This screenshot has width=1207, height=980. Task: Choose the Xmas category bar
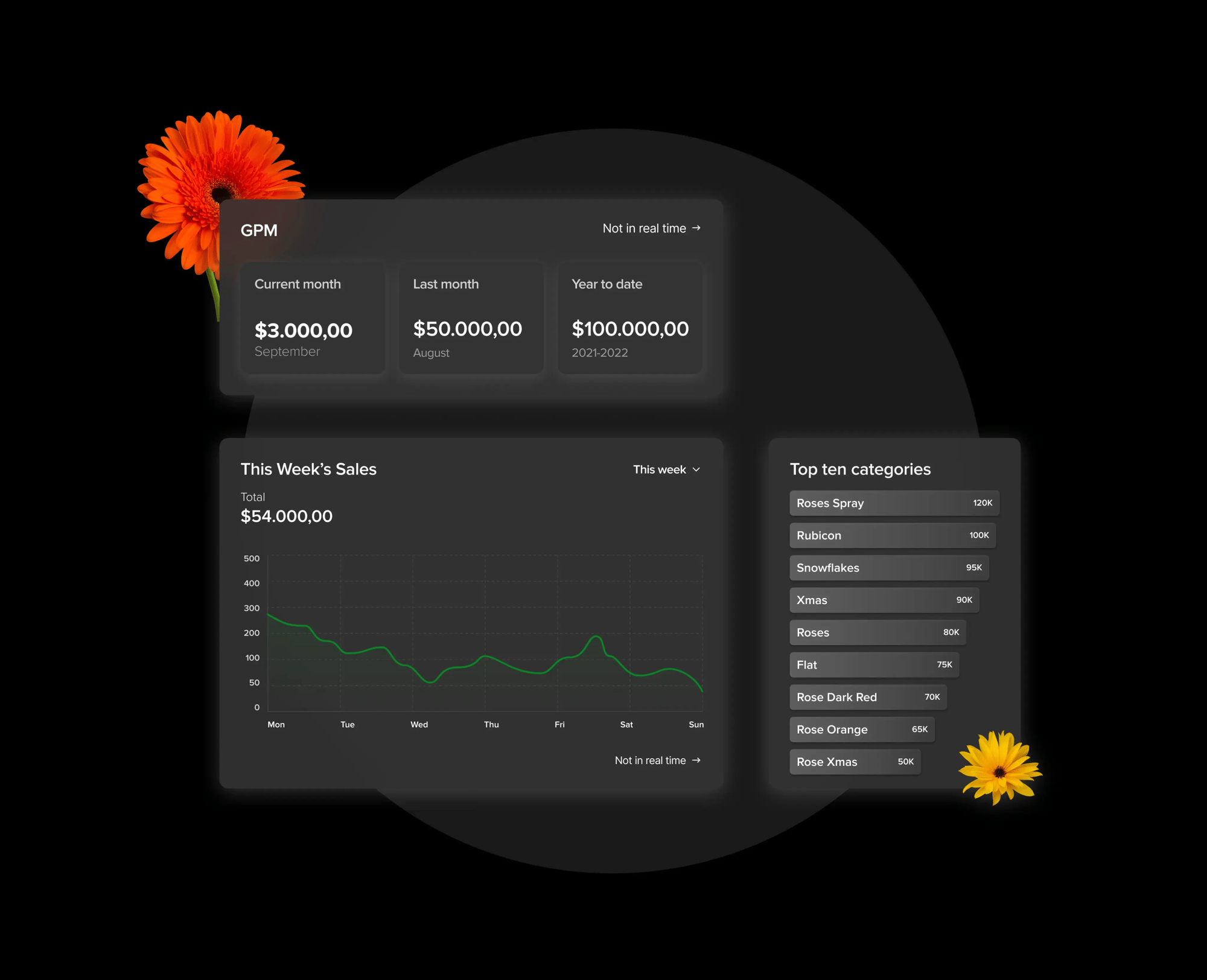884,600
